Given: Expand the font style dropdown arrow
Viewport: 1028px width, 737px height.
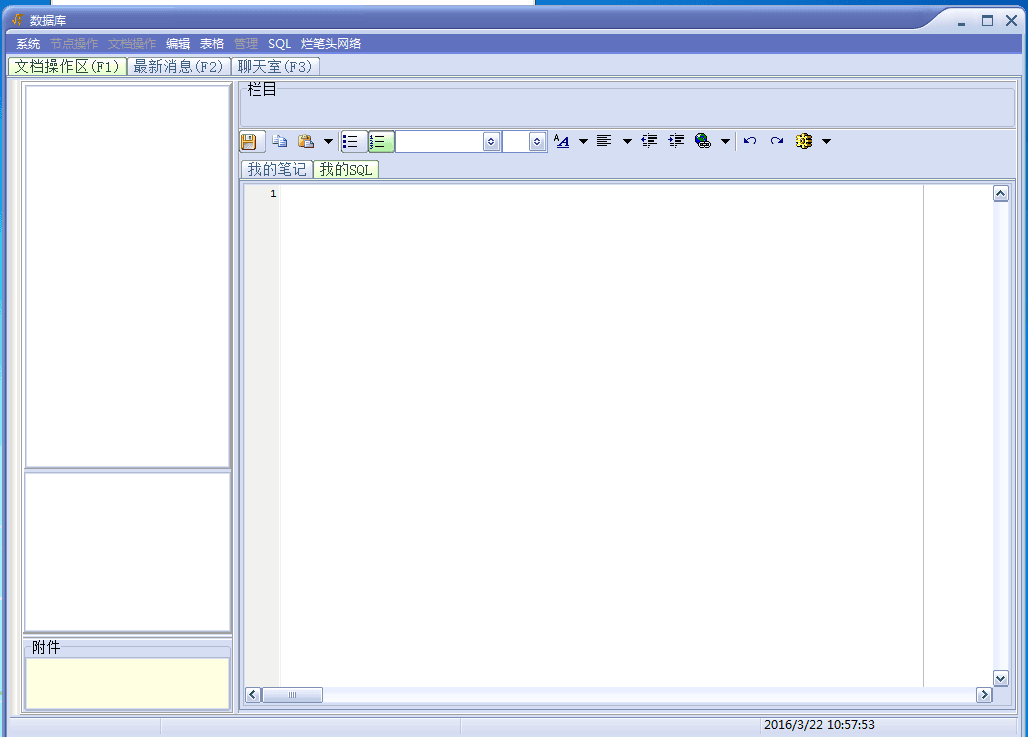Looking at the screenshot, I should [x=583, y=141].
